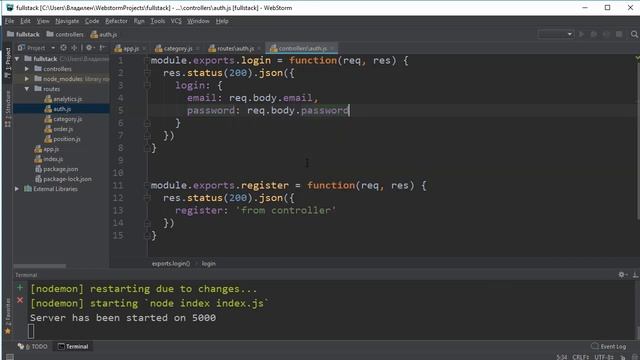The width and height of the screenshot is (640, 360).
Task: Toggle the Favorites side tool tab
Action: tap(8, 316)
